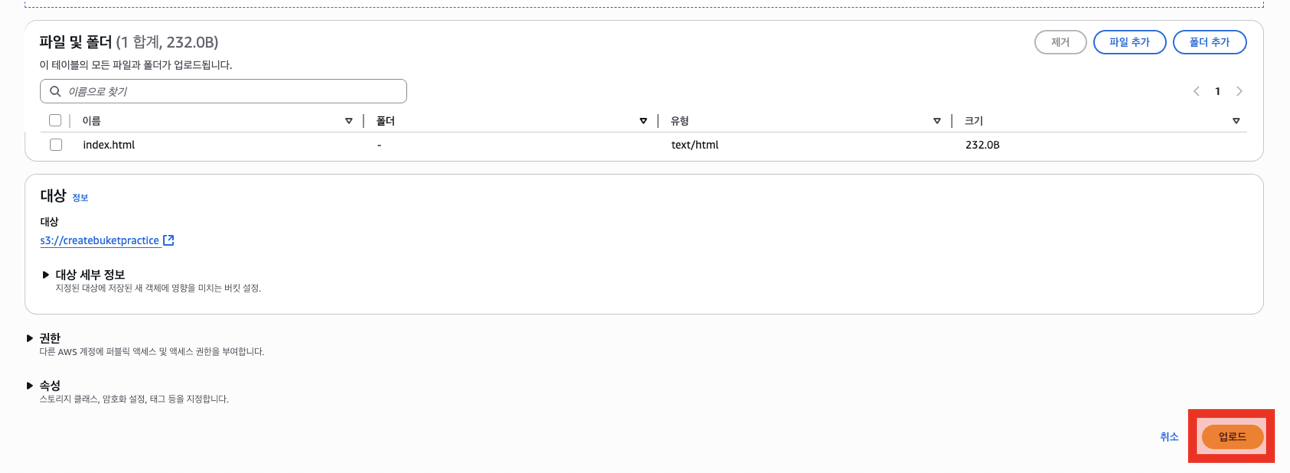The image size is (1290, 473).
Task: Click the 232.0B size cell
Action: click(x=982, y=145)
